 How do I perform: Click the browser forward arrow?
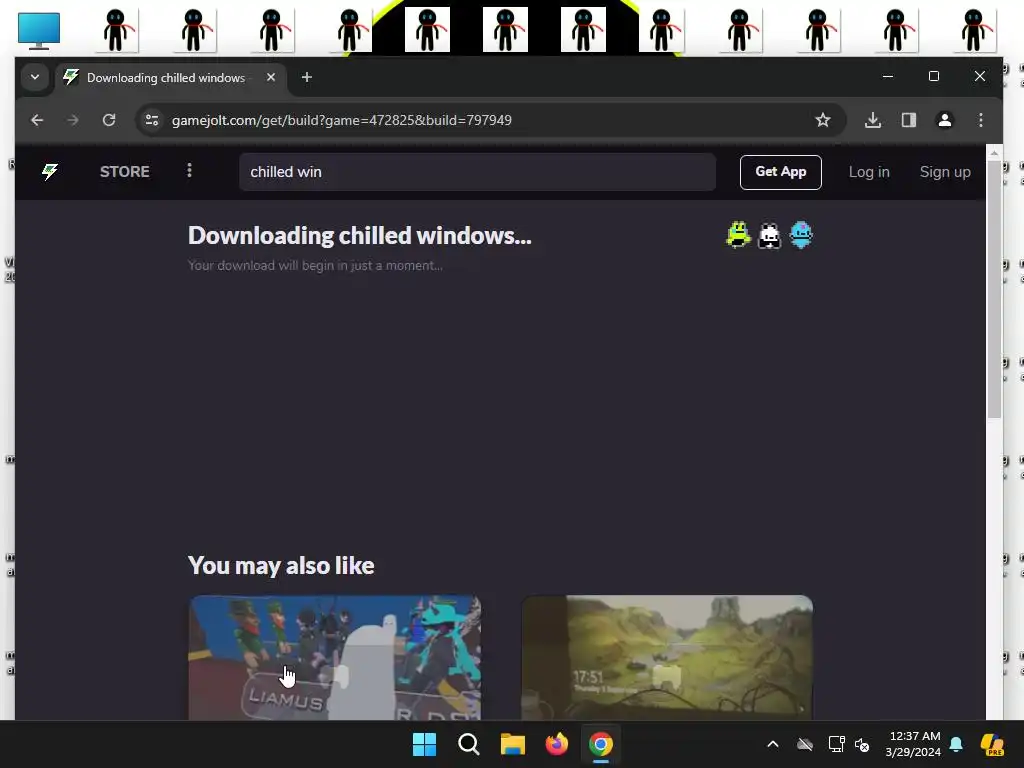click(x=72, y=120)
